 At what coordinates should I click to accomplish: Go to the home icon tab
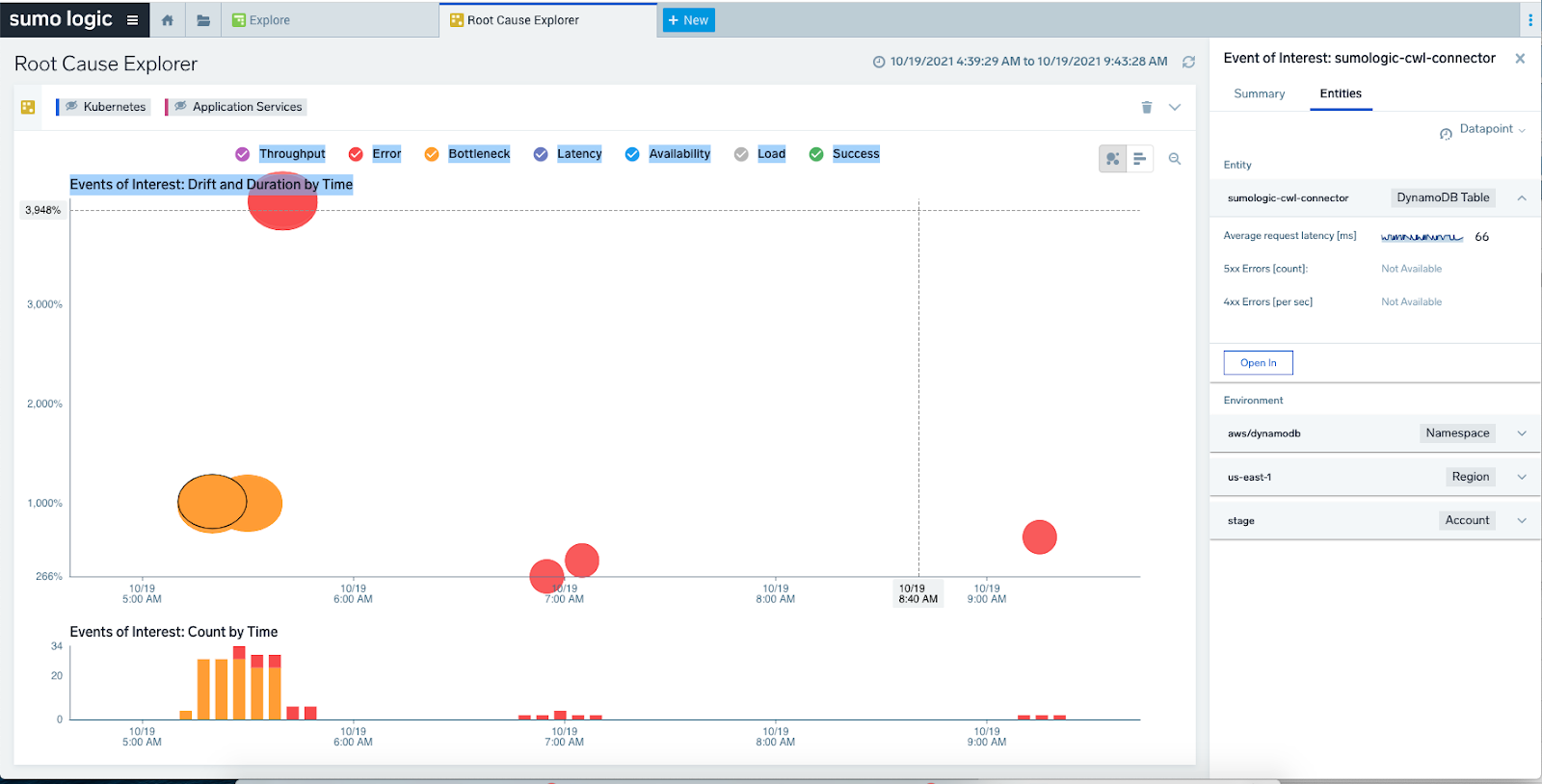pyautogui.click(x=168, y=20)
